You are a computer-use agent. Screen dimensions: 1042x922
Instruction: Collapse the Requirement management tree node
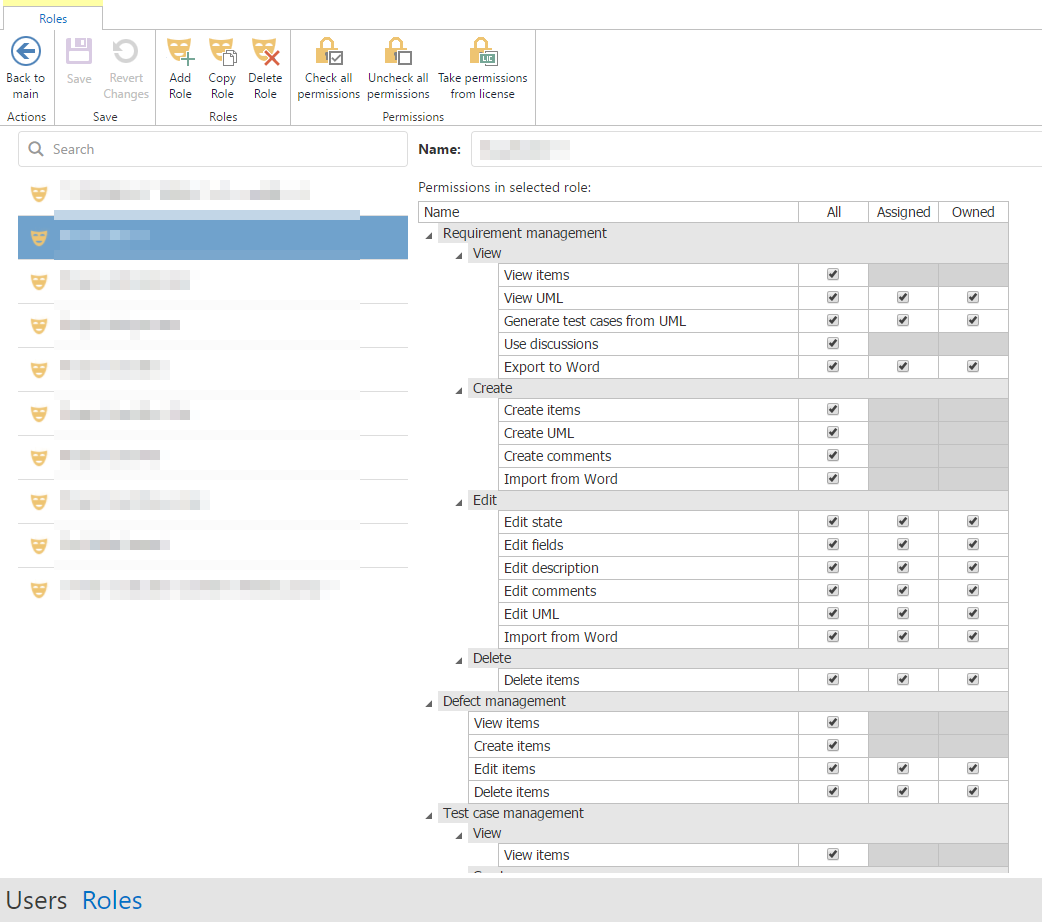point(430,234)
